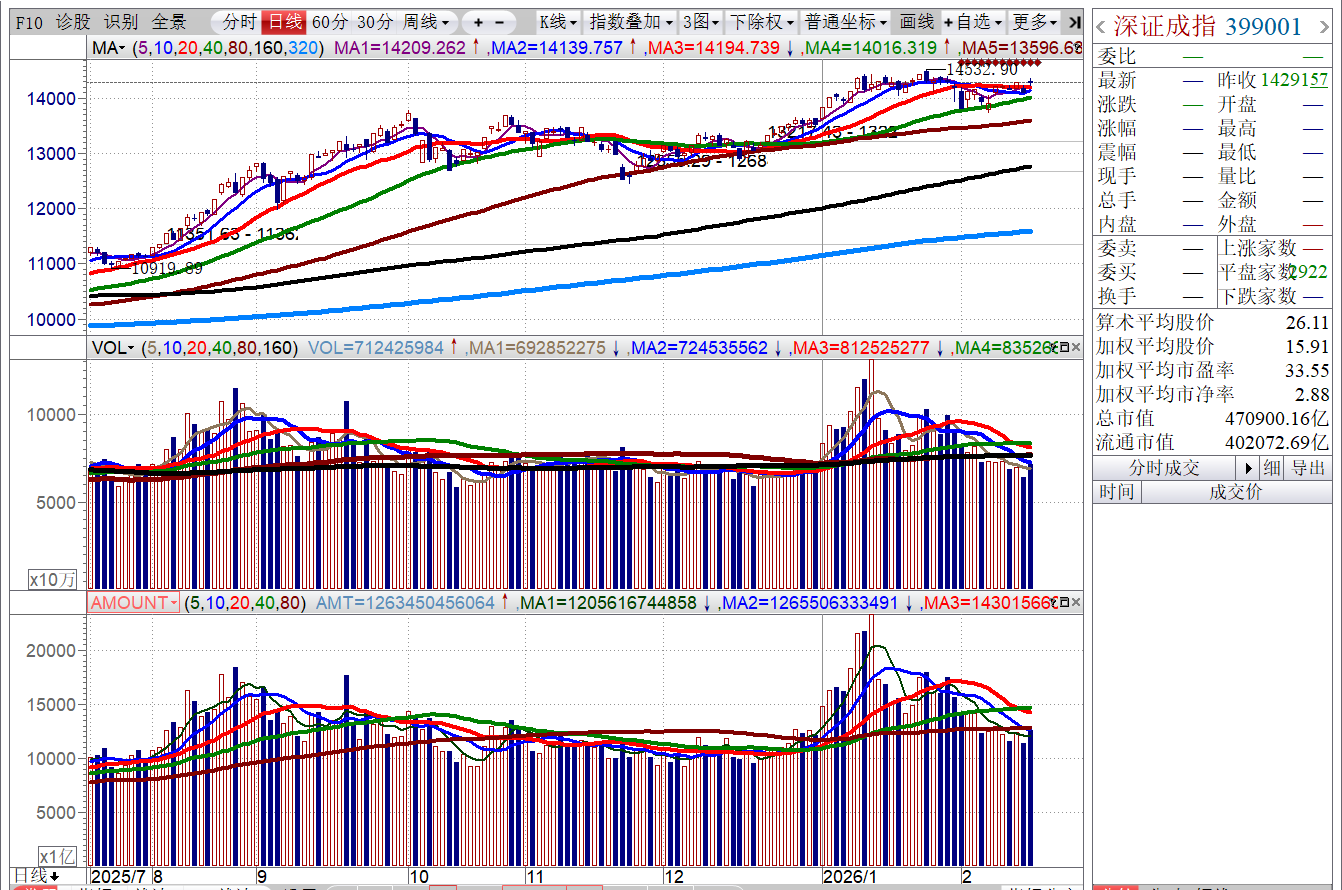This screenshot has height=890, width=1342.
Task: Switch to 分时 intraday view
Action: point(239,22)
